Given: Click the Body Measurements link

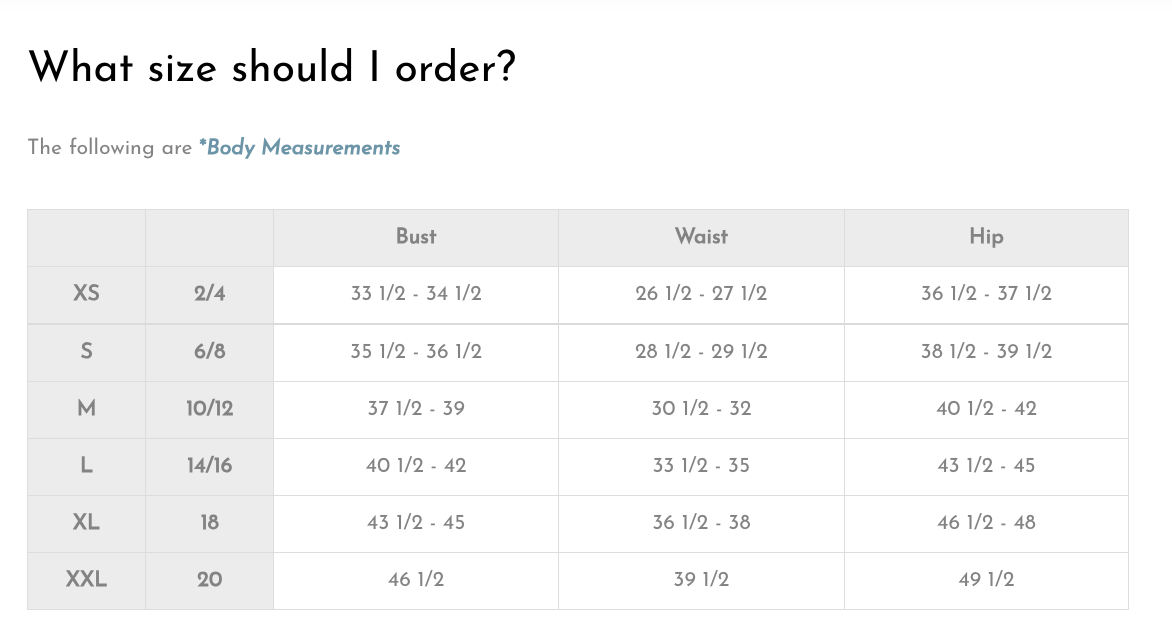Looking at the screenshot, I should click(300, 148).
